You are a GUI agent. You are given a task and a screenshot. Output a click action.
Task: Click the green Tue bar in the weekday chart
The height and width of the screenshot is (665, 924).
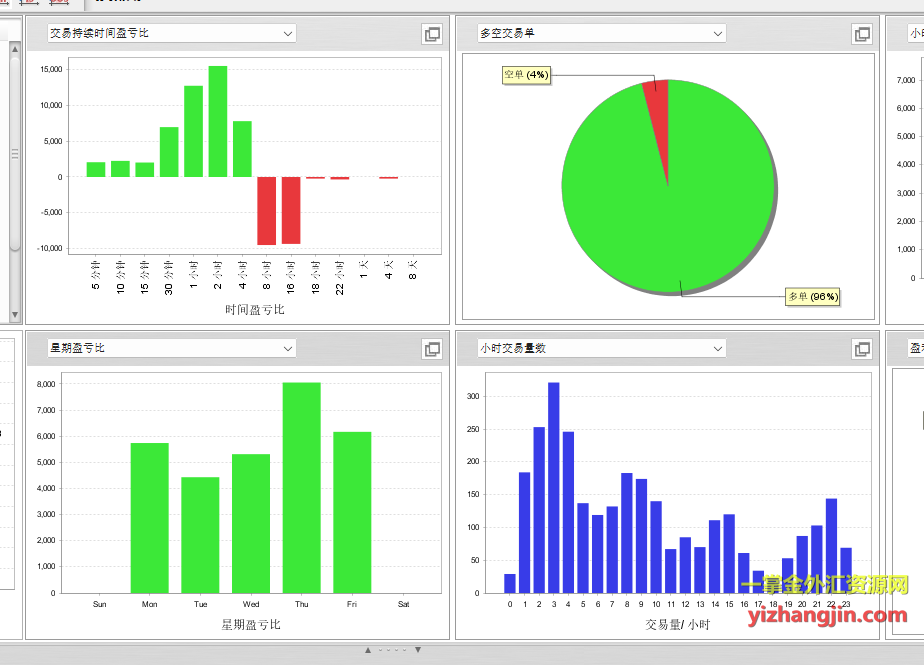[x=200, y=535]
